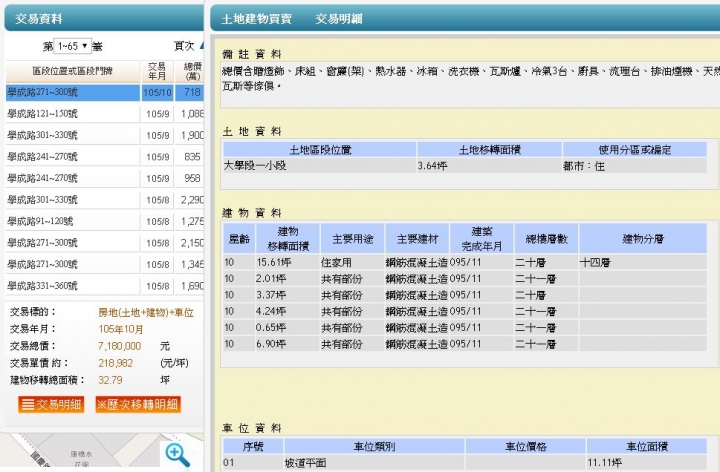This screenshot has width=720, height=472.
Task: Open the 歷次移轉明細 button
Action: point(138,405)
